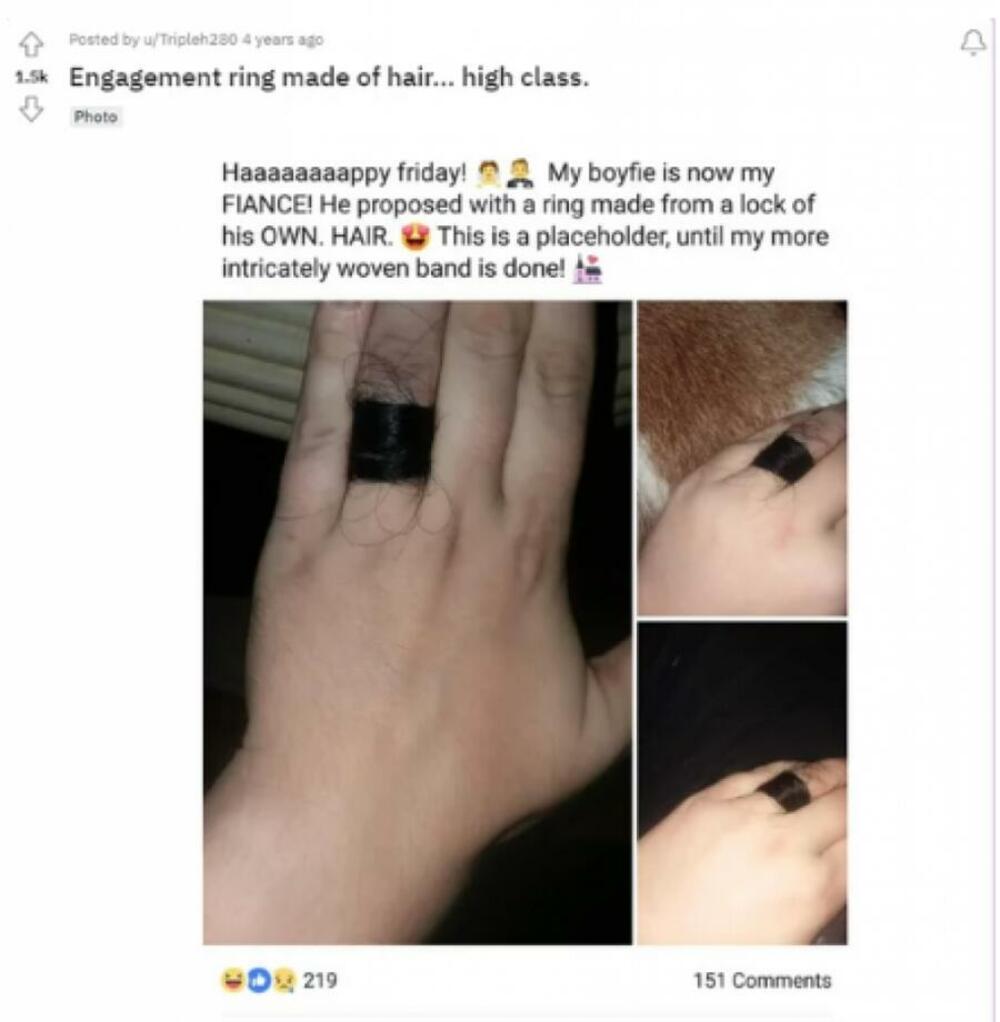The height and width of the screenshot is (1022, 1000).
Task: Open the bottom-right dark background photo
Action: point(743,783)
